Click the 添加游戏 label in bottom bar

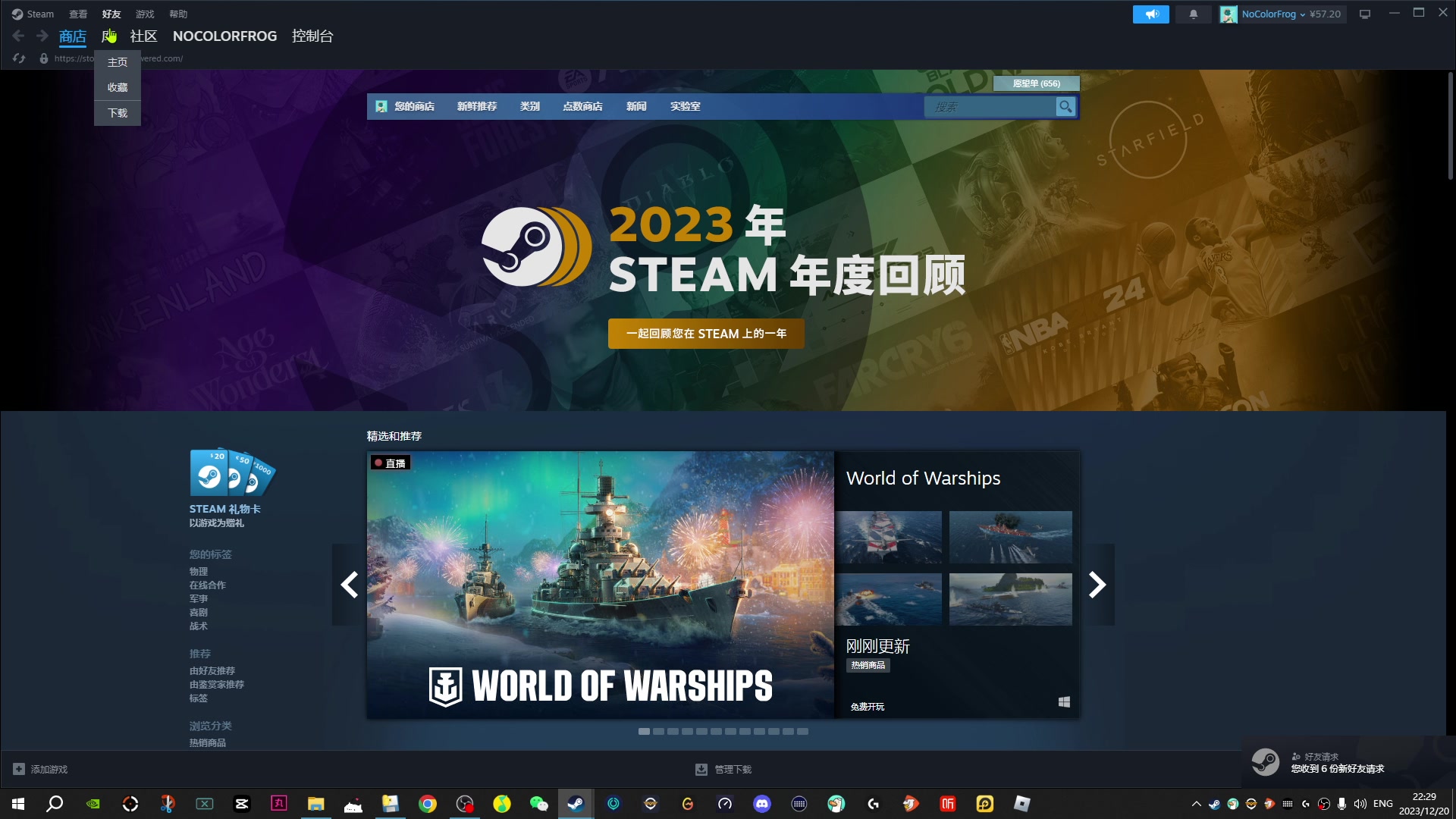point(49,769)
